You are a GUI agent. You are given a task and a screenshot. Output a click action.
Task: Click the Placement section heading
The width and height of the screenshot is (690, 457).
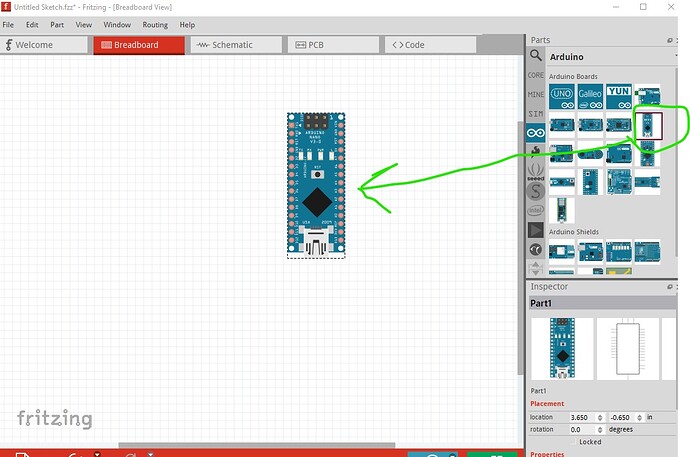[x=547, y=403]
